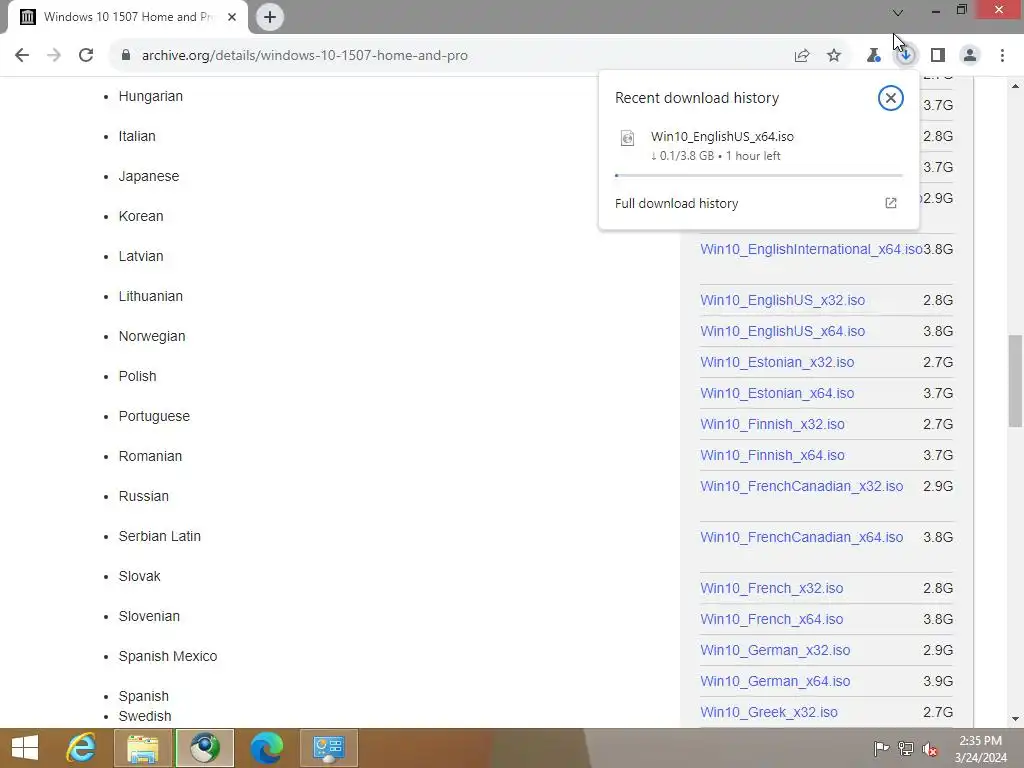Click the Lithuanian list item

tap(150, 296)
